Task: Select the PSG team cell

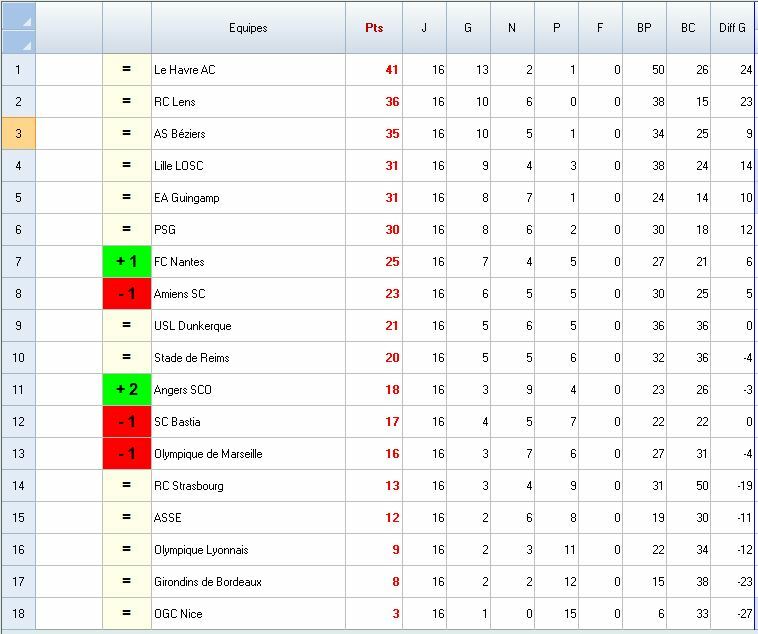Action: pos(247,230)
